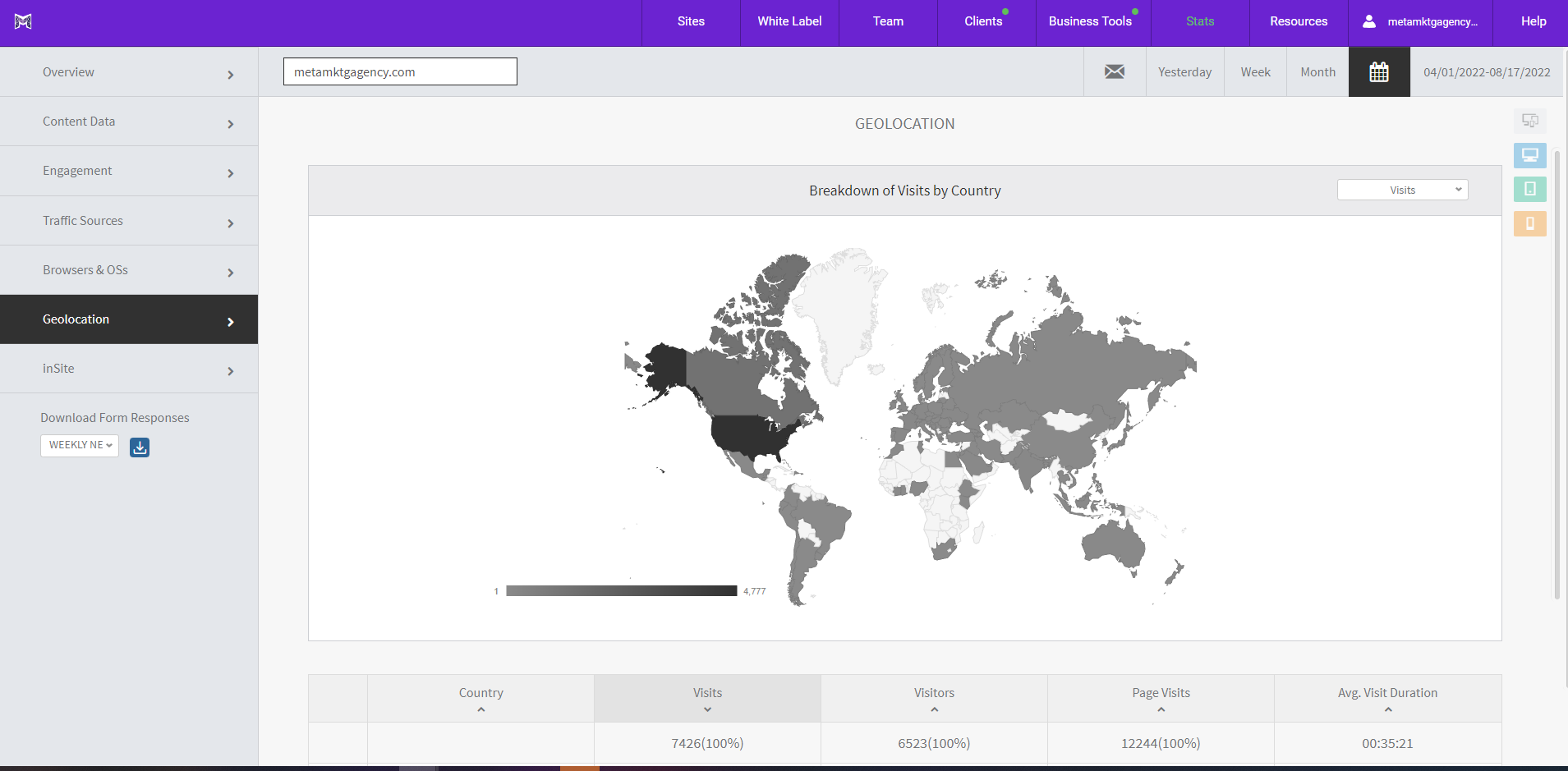The height and width of the screenshot is (771, 1568).
Task: Open the White Label menu
Action: [789, 21]
